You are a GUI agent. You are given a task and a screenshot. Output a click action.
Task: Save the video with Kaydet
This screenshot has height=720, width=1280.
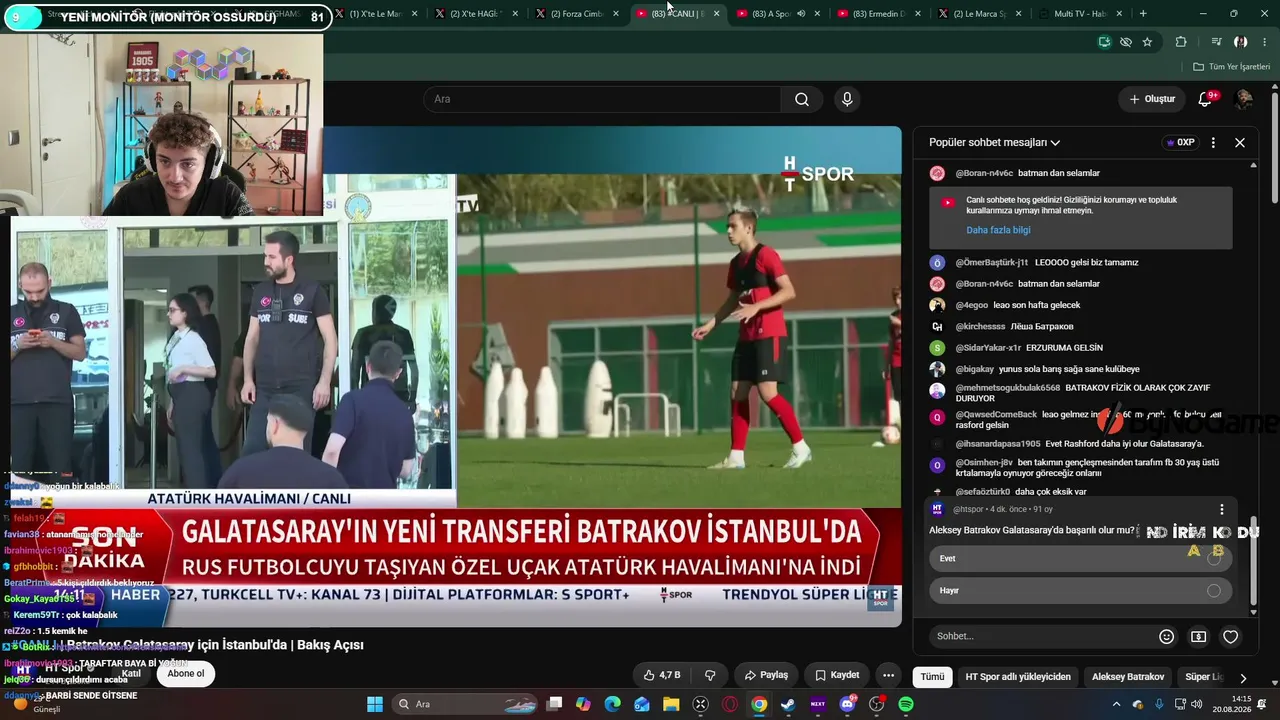[837, 675]
